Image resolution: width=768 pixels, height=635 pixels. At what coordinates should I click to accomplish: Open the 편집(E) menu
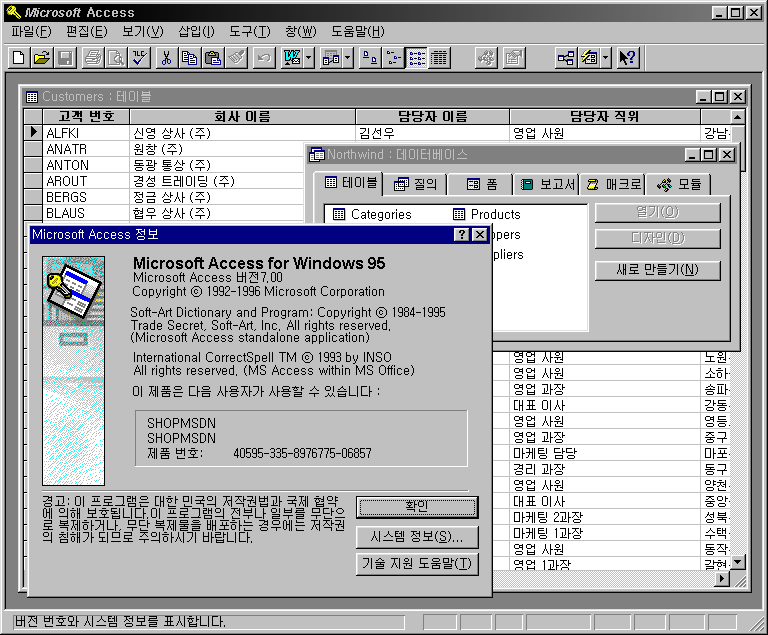tap(87, 32)
